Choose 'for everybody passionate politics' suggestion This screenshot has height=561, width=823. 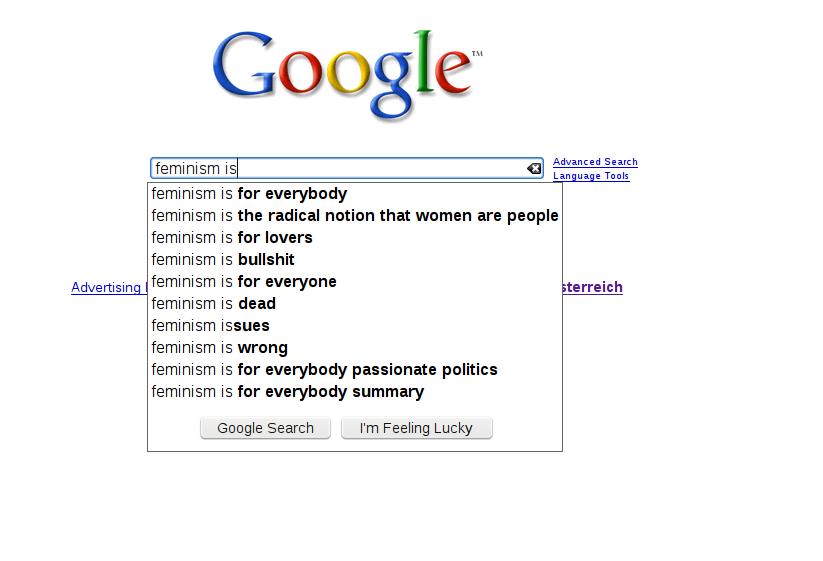point(324,370)
